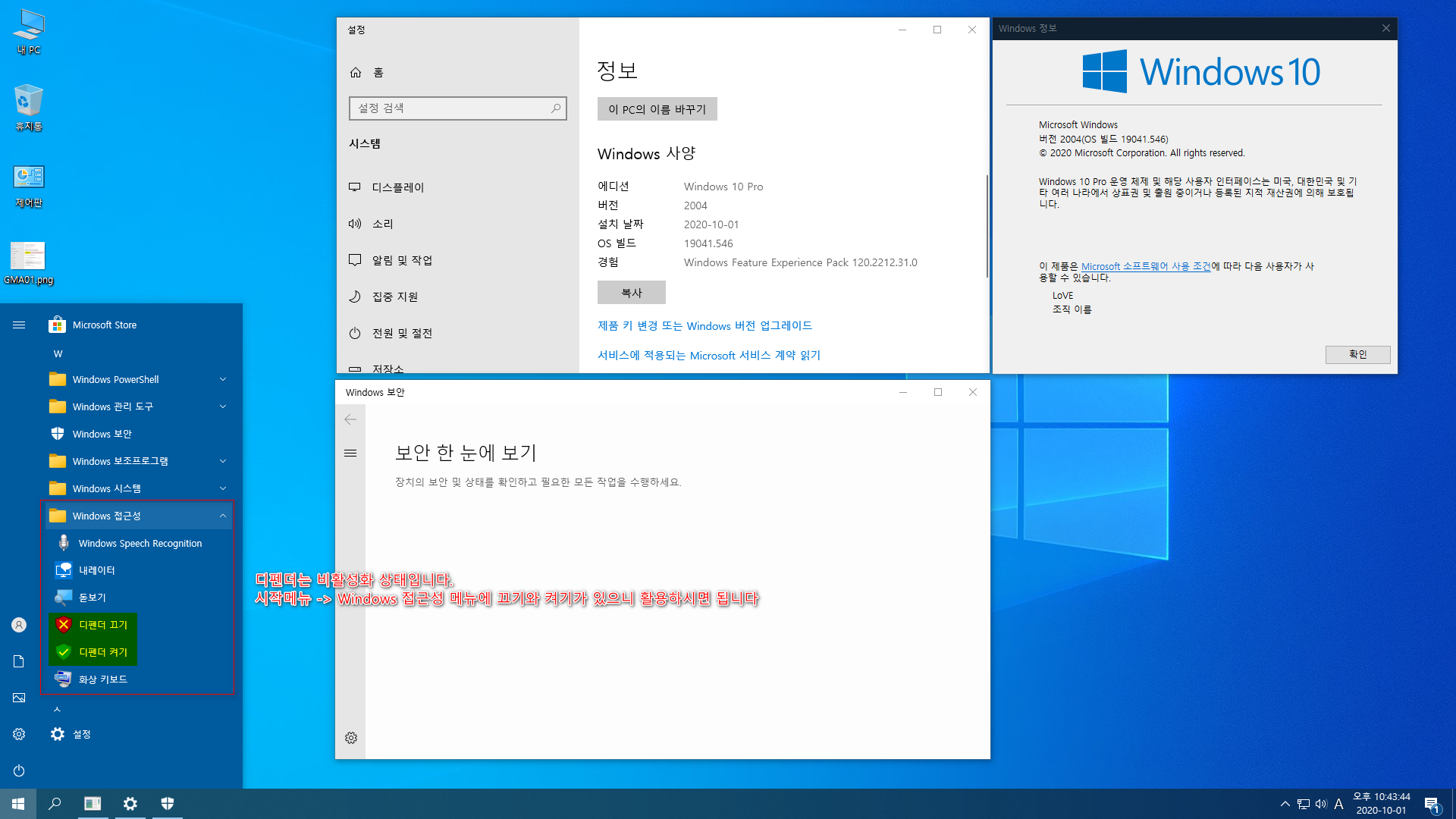Screen dimensions: 1456x819
Task: Click the Defender off (디펜더 끄기) icon
Action: [x=64, y=625]
